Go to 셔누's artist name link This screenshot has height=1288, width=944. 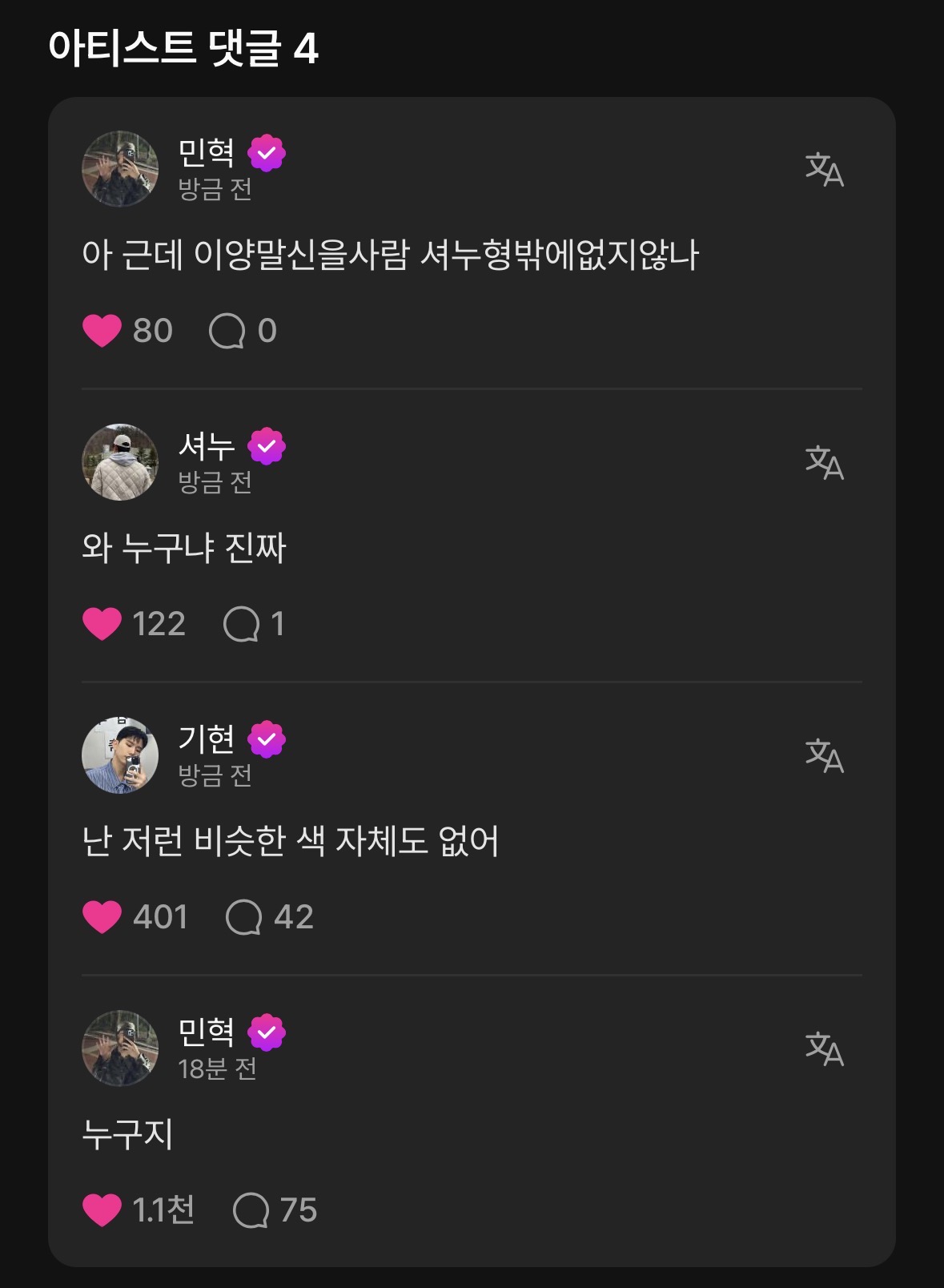207,445
